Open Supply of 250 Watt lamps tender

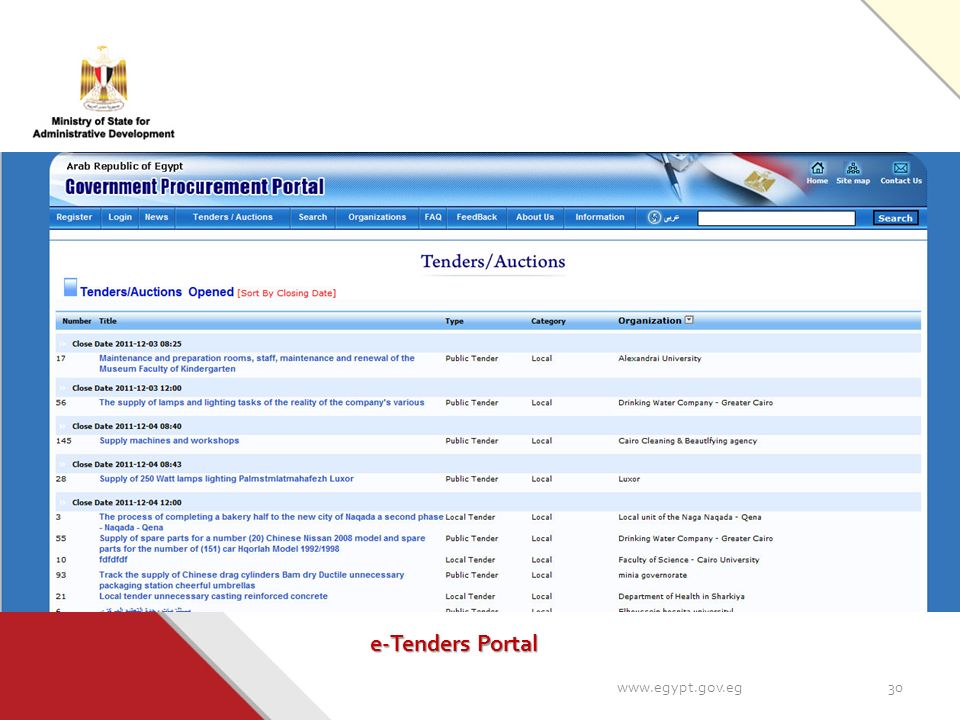[227, 479]
